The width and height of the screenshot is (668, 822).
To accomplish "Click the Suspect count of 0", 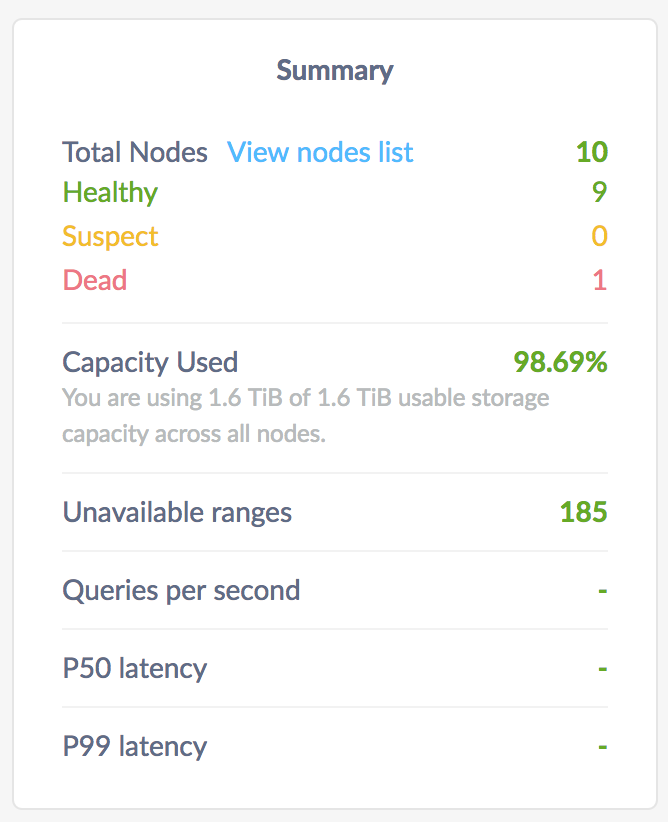I will pos(599,236).
